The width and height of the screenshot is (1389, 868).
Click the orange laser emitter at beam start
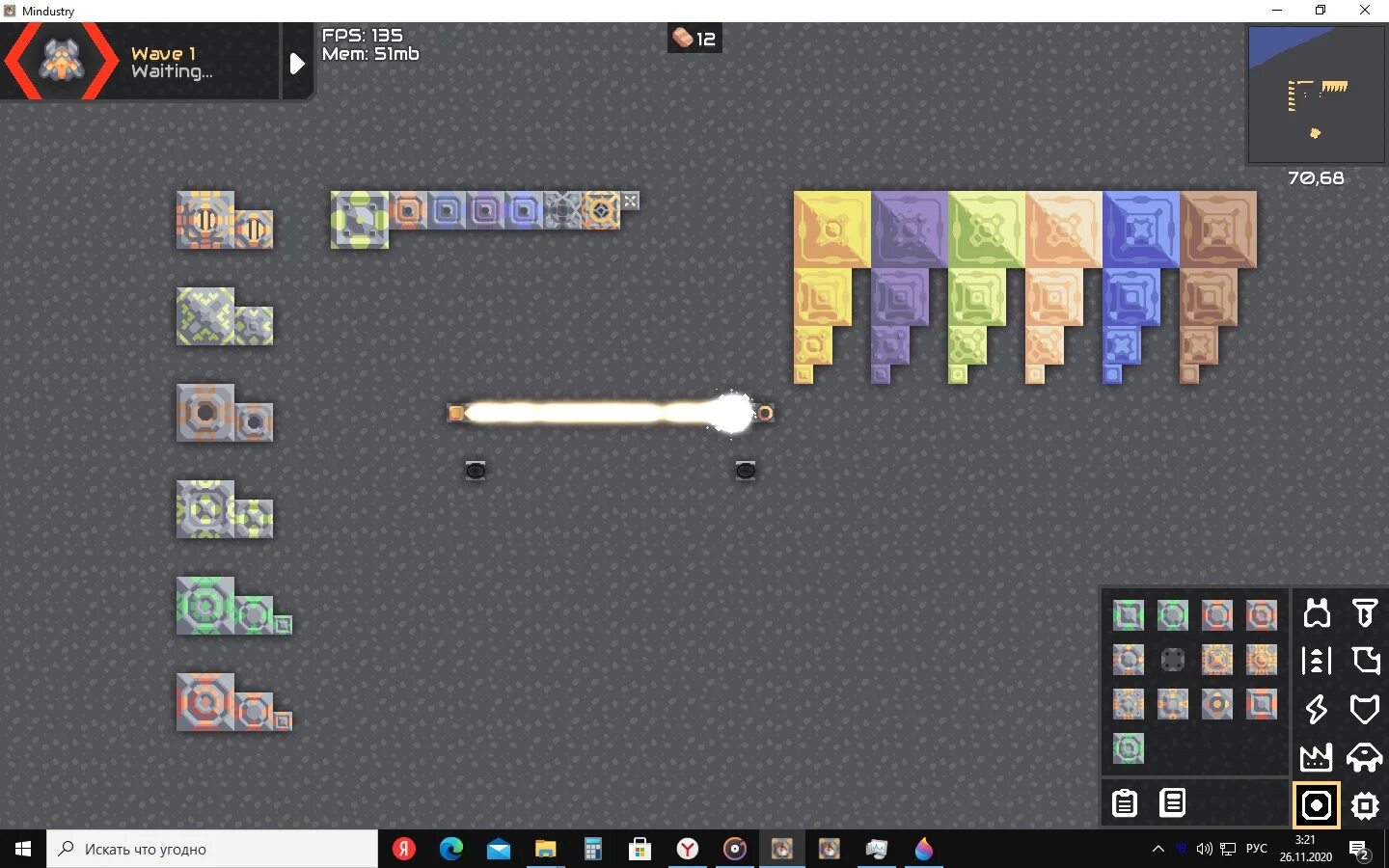tap(456, 413)
